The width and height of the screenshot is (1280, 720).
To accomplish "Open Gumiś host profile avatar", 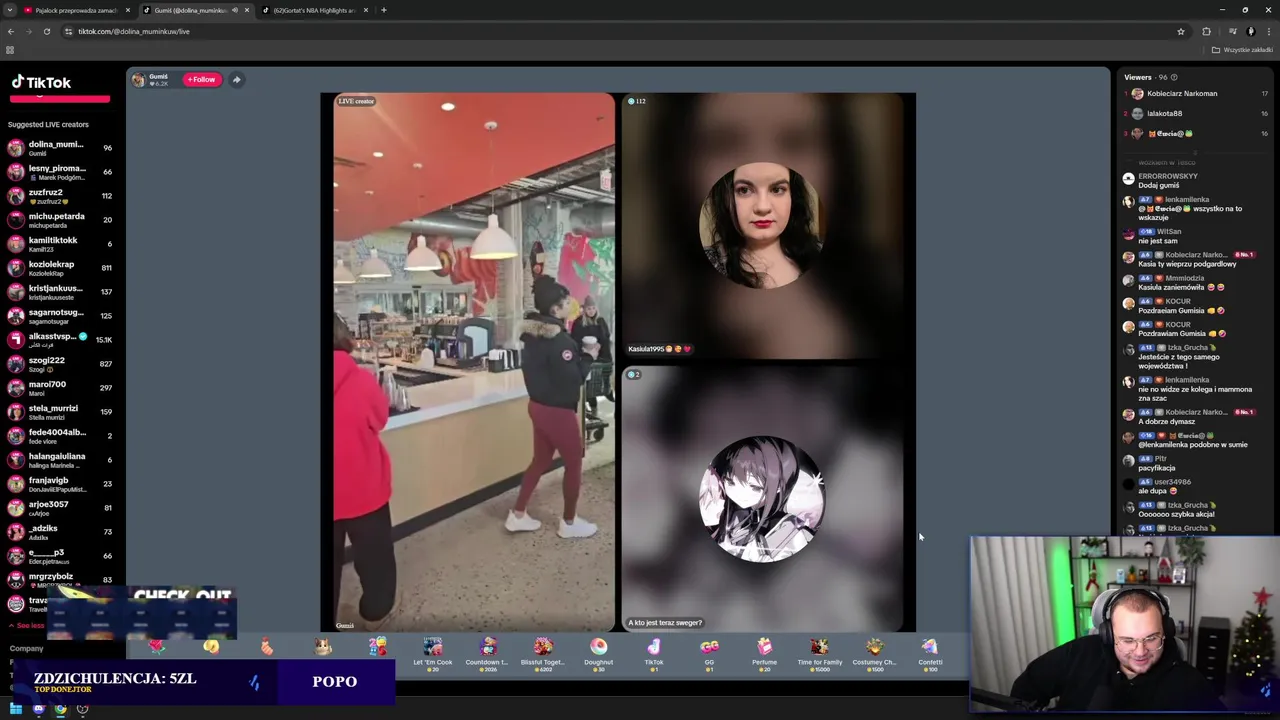I will point(139,79).
